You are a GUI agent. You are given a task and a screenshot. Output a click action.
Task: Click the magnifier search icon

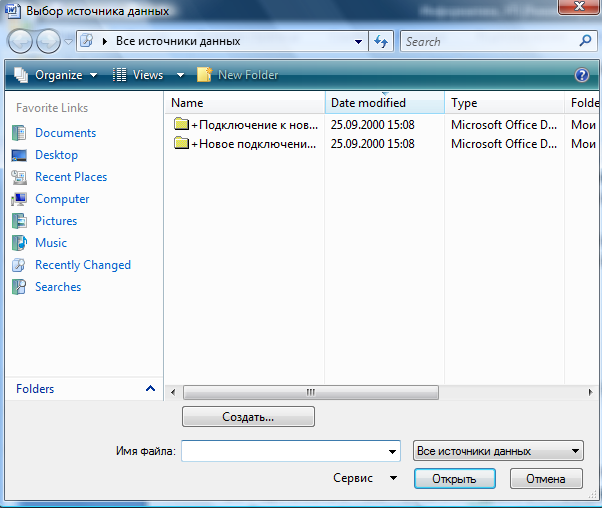tap(585, 41)
